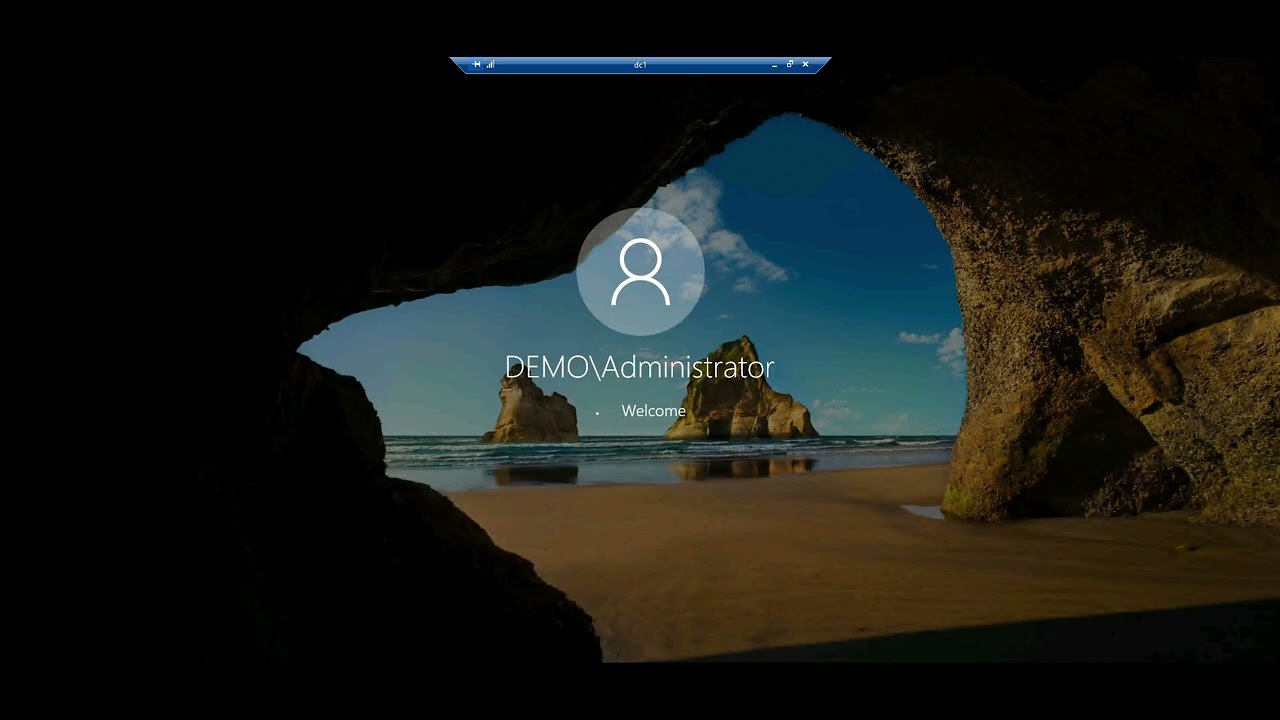Minimize the dc1 remote session
1280x720 pixels.
coord(775,65)
